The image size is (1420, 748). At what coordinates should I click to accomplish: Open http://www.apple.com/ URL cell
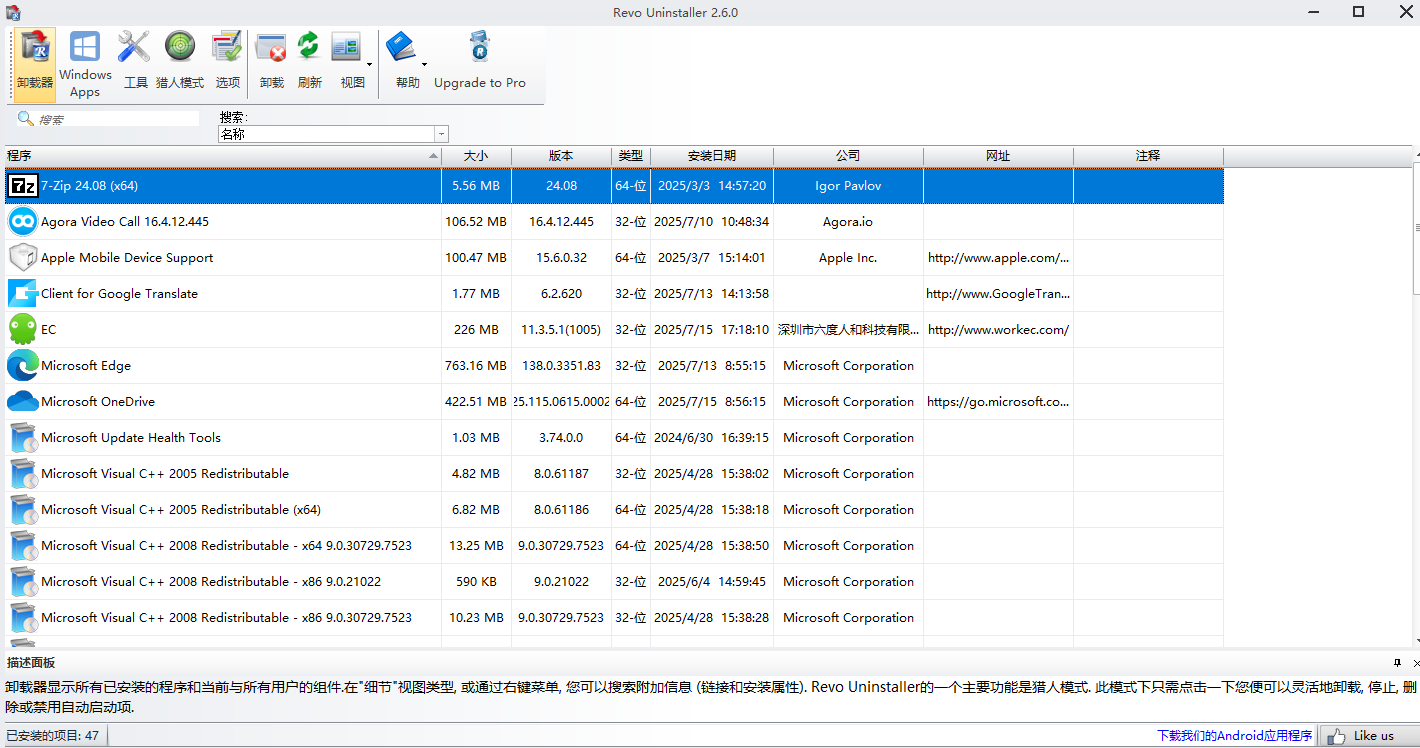coord(998,258)
